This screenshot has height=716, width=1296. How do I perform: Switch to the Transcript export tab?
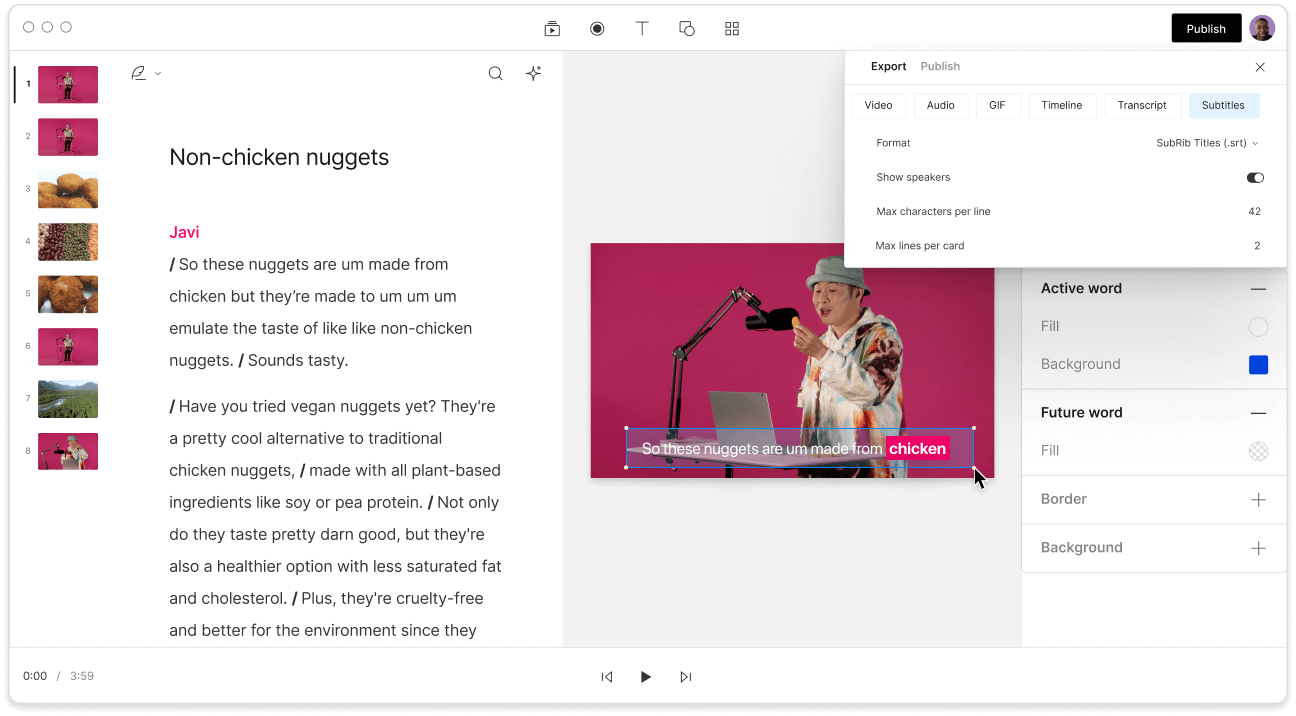[1143, 105]
